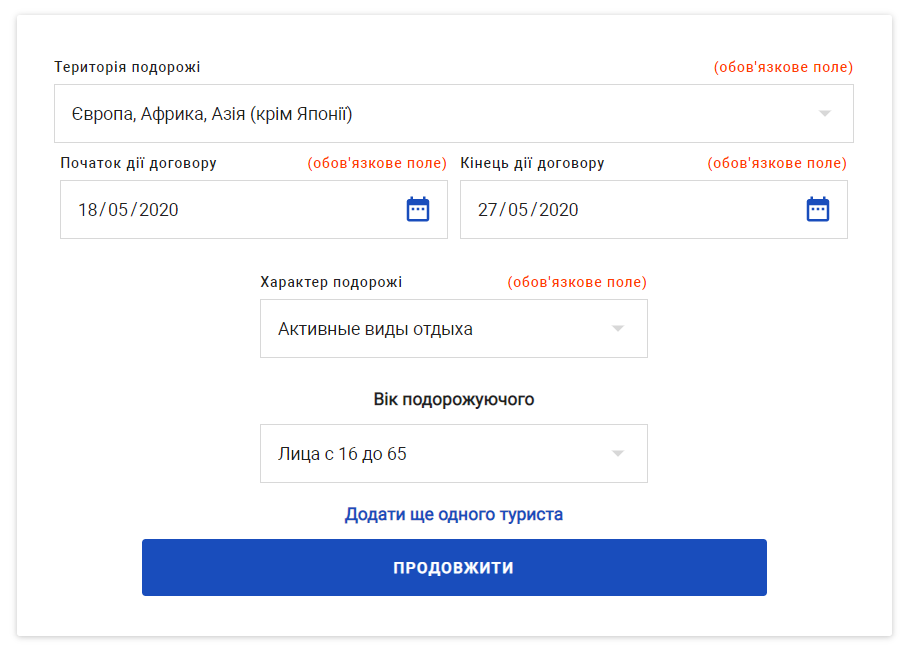
Task: Open the calendar picker for contract end date
Action: coord(818,209)
